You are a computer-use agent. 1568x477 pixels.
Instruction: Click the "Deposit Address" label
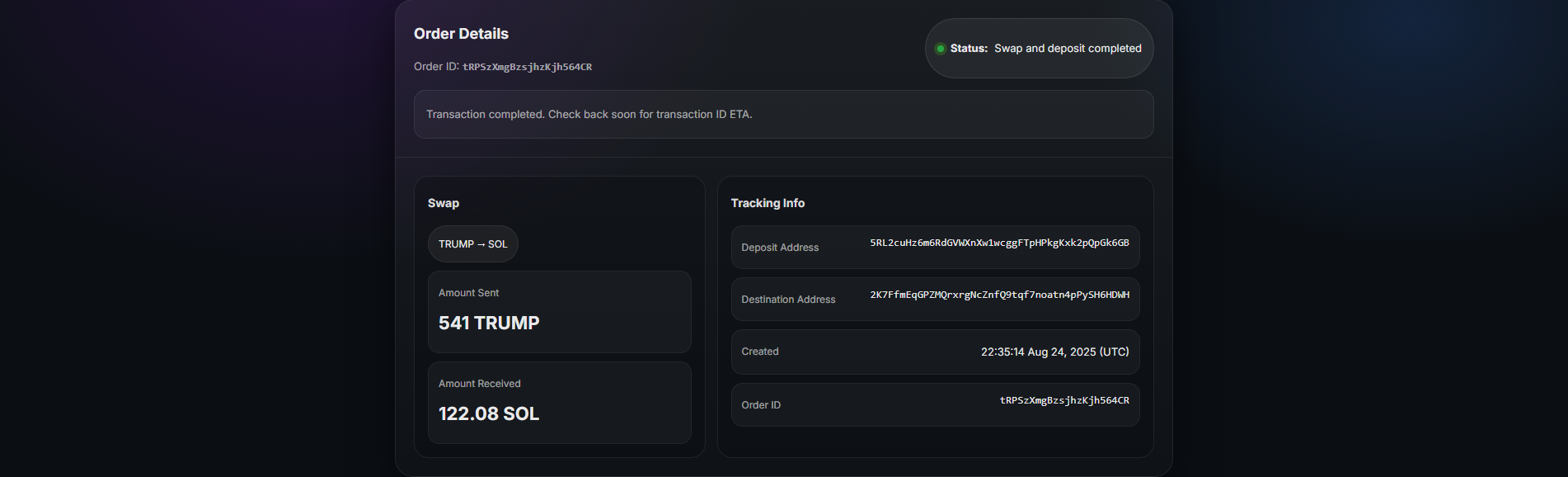pyautogui.click(x=780, y=248)
